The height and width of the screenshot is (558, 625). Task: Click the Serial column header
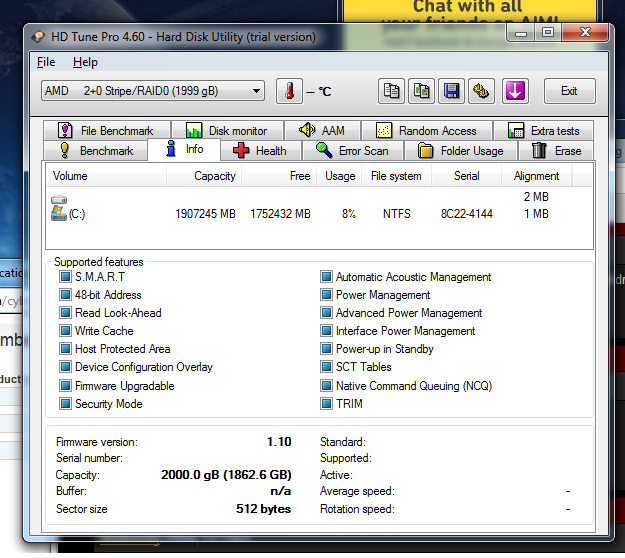[466, 176]
